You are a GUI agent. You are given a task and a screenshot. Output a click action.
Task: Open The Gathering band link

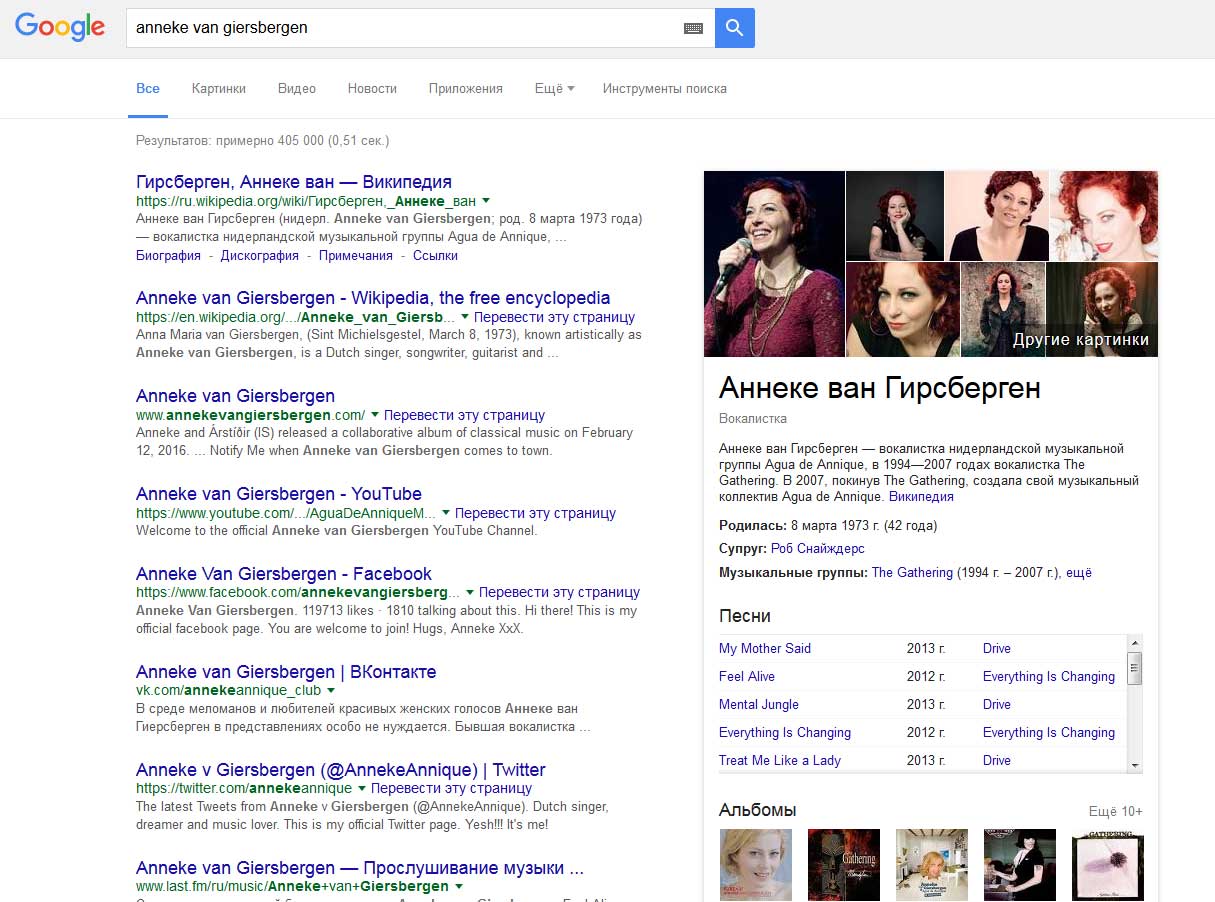tap(912, 573)
